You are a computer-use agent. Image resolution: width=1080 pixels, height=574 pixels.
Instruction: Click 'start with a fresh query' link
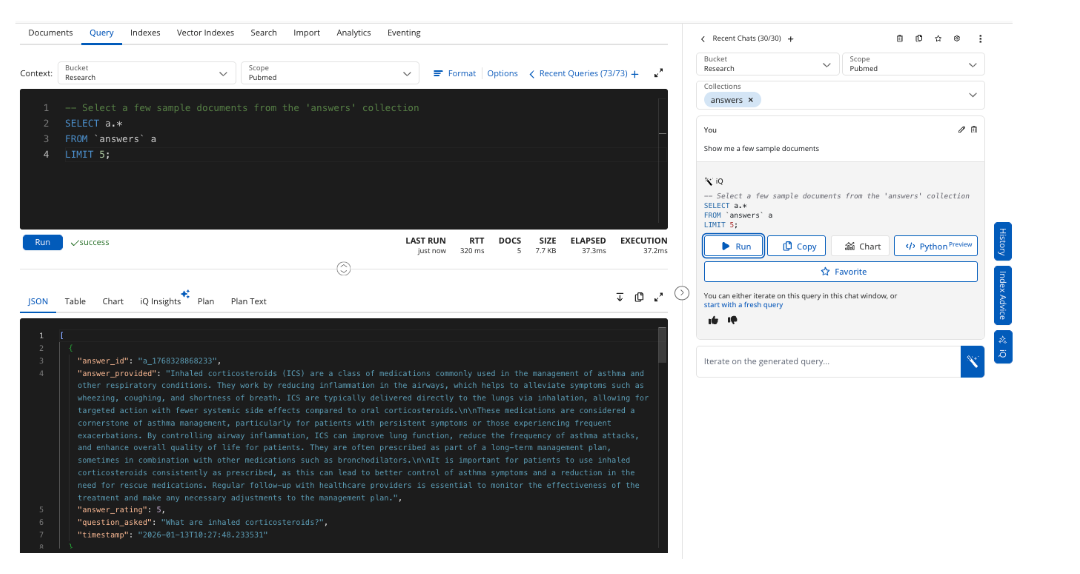click(743, 305)
